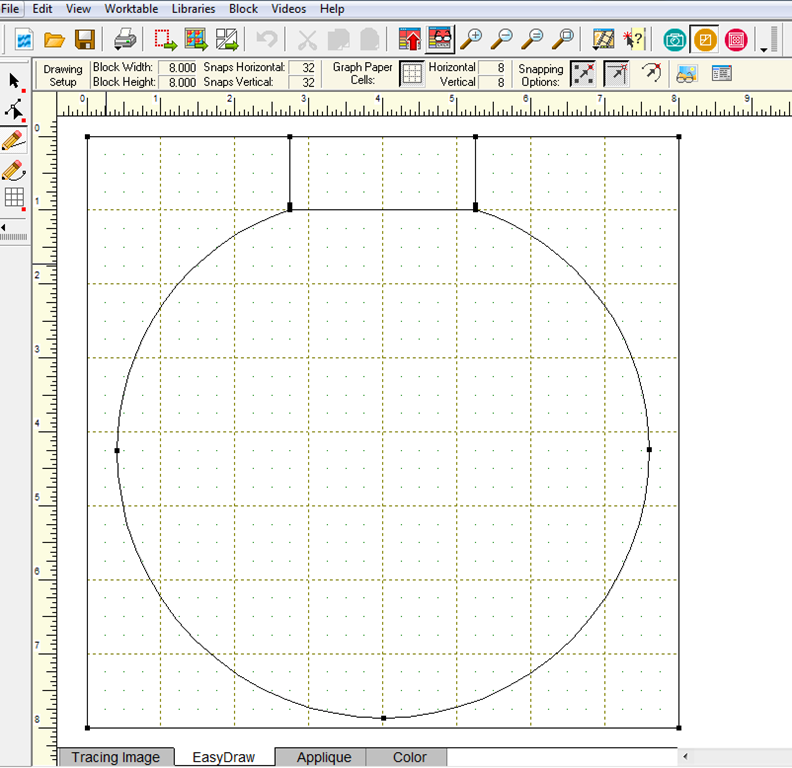The height and width of the screenshot is (768, 792).
Task: Select the Grid tool
Action: pyautogui.click(x=14, y=198)
